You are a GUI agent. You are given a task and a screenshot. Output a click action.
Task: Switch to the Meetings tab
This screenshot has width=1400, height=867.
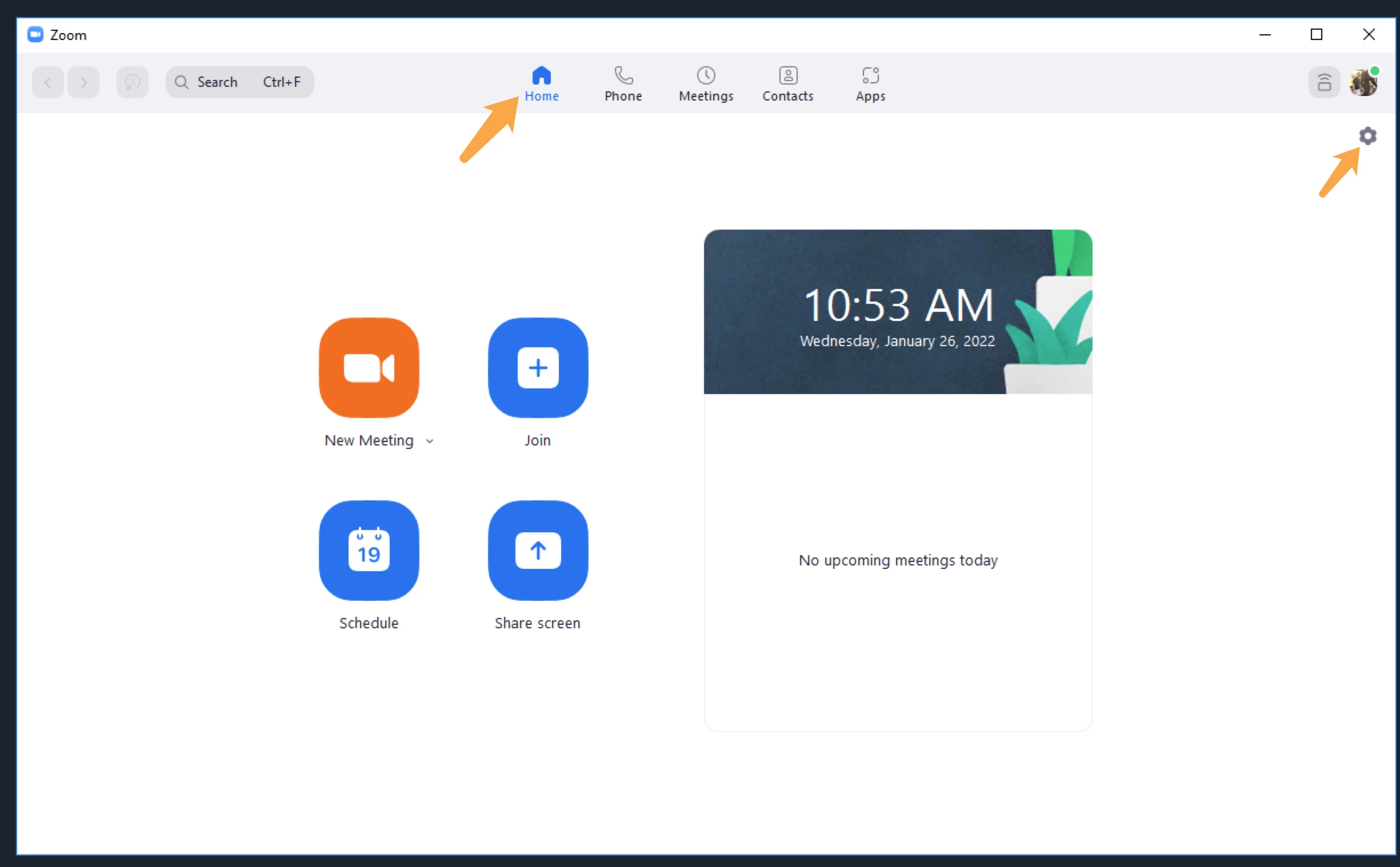706,84
